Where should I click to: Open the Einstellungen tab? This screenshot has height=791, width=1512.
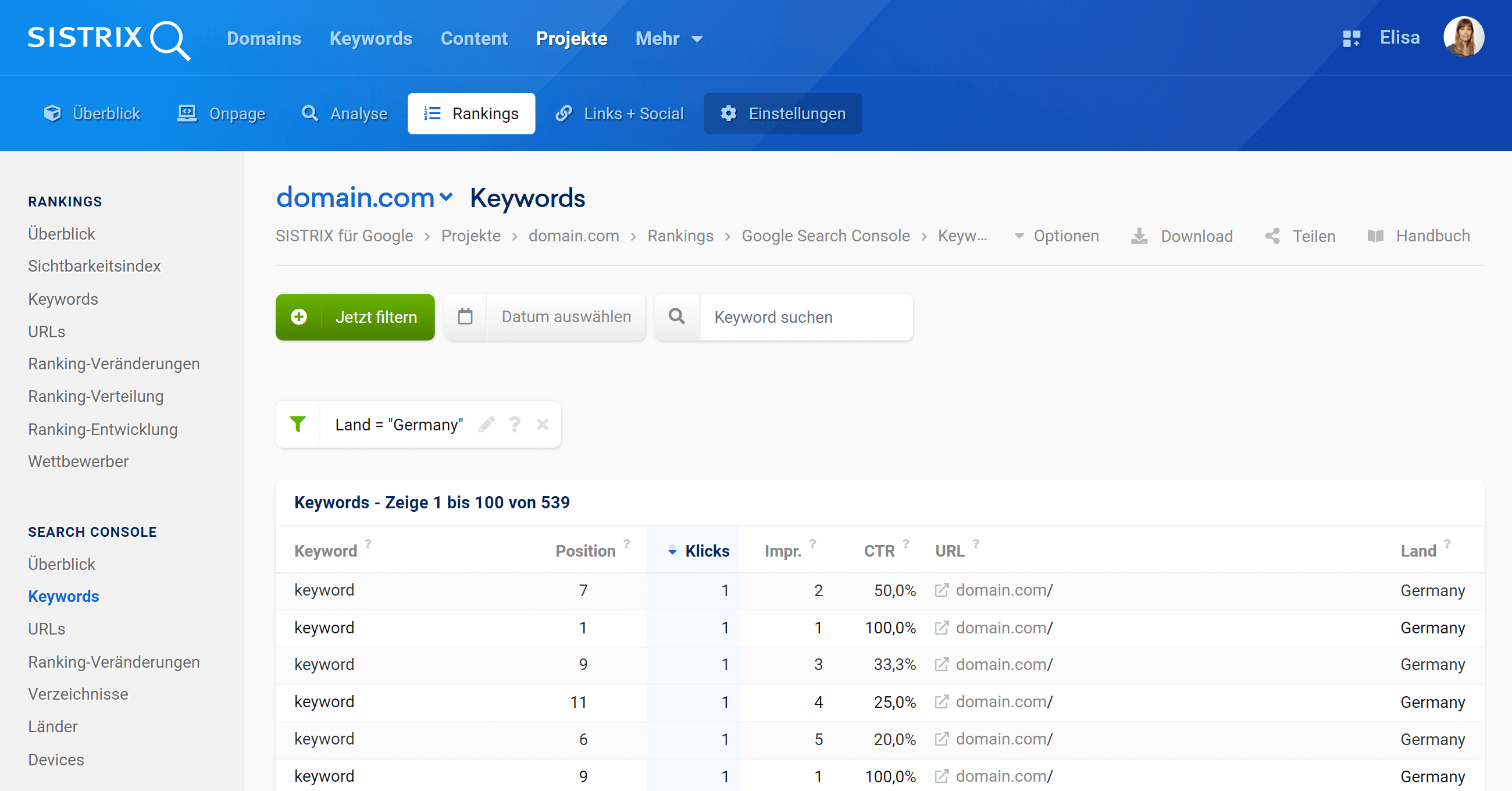[783, 113]
